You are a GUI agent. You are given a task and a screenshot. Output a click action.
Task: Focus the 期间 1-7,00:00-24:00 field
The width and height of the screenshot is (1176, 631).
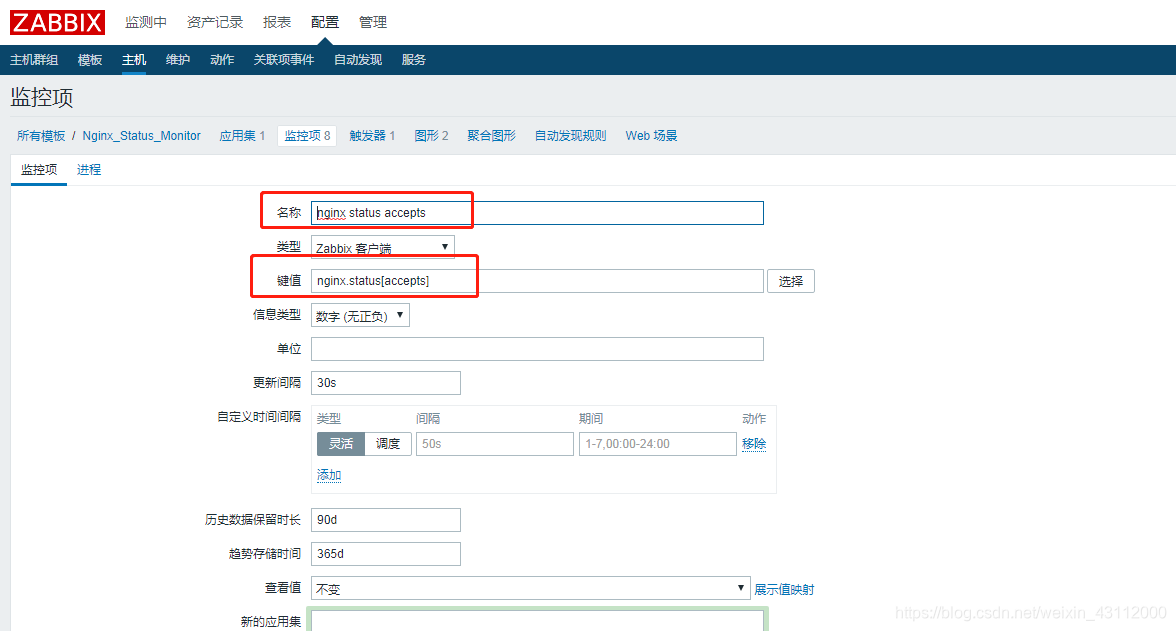658,443
